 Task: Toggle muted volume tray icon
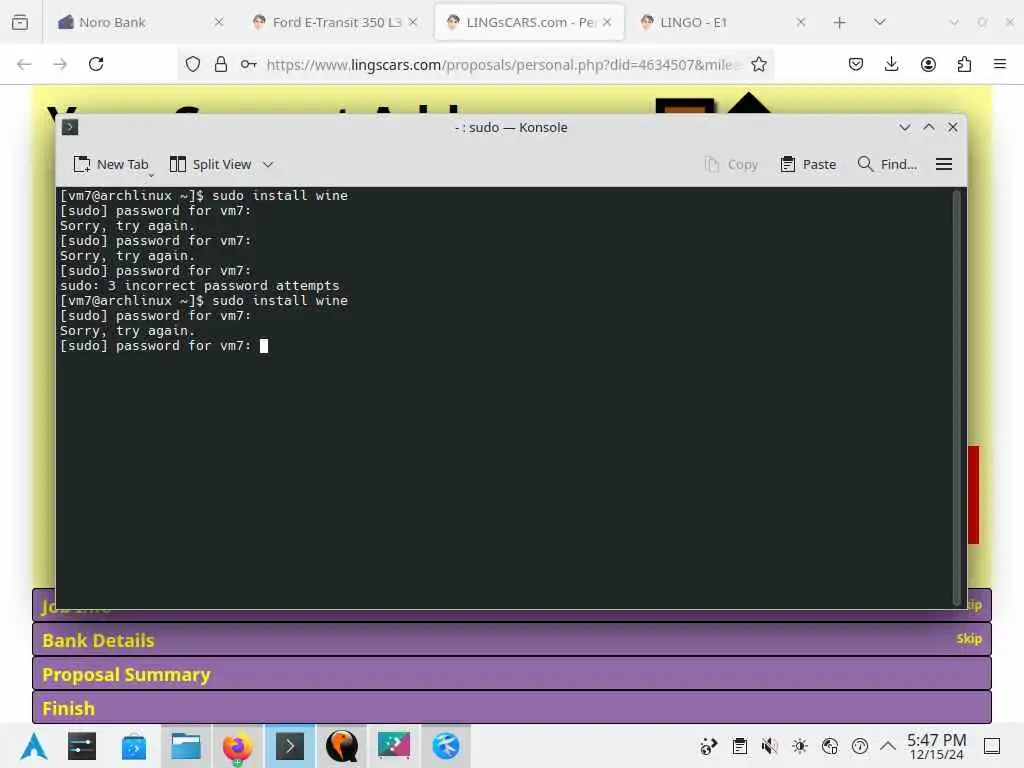tap(769, 746)
